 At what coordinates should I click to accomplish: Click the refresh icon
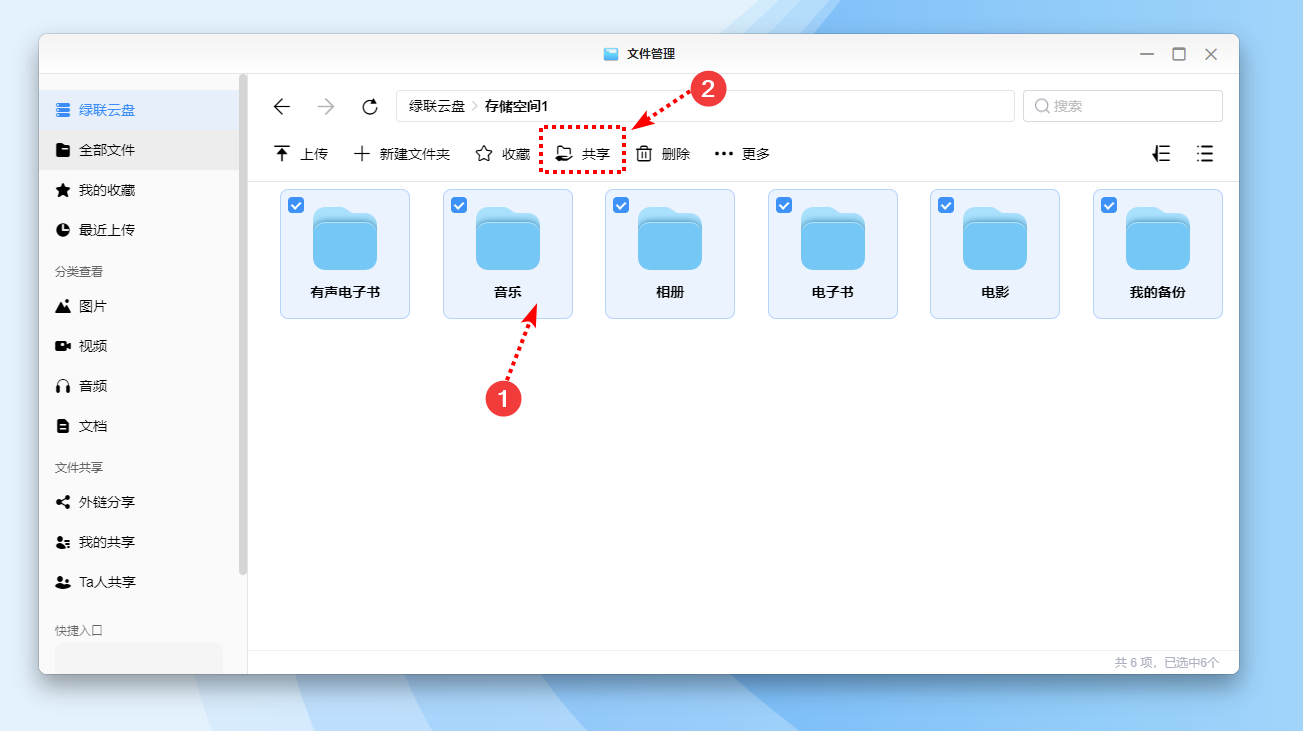point(370,107)
